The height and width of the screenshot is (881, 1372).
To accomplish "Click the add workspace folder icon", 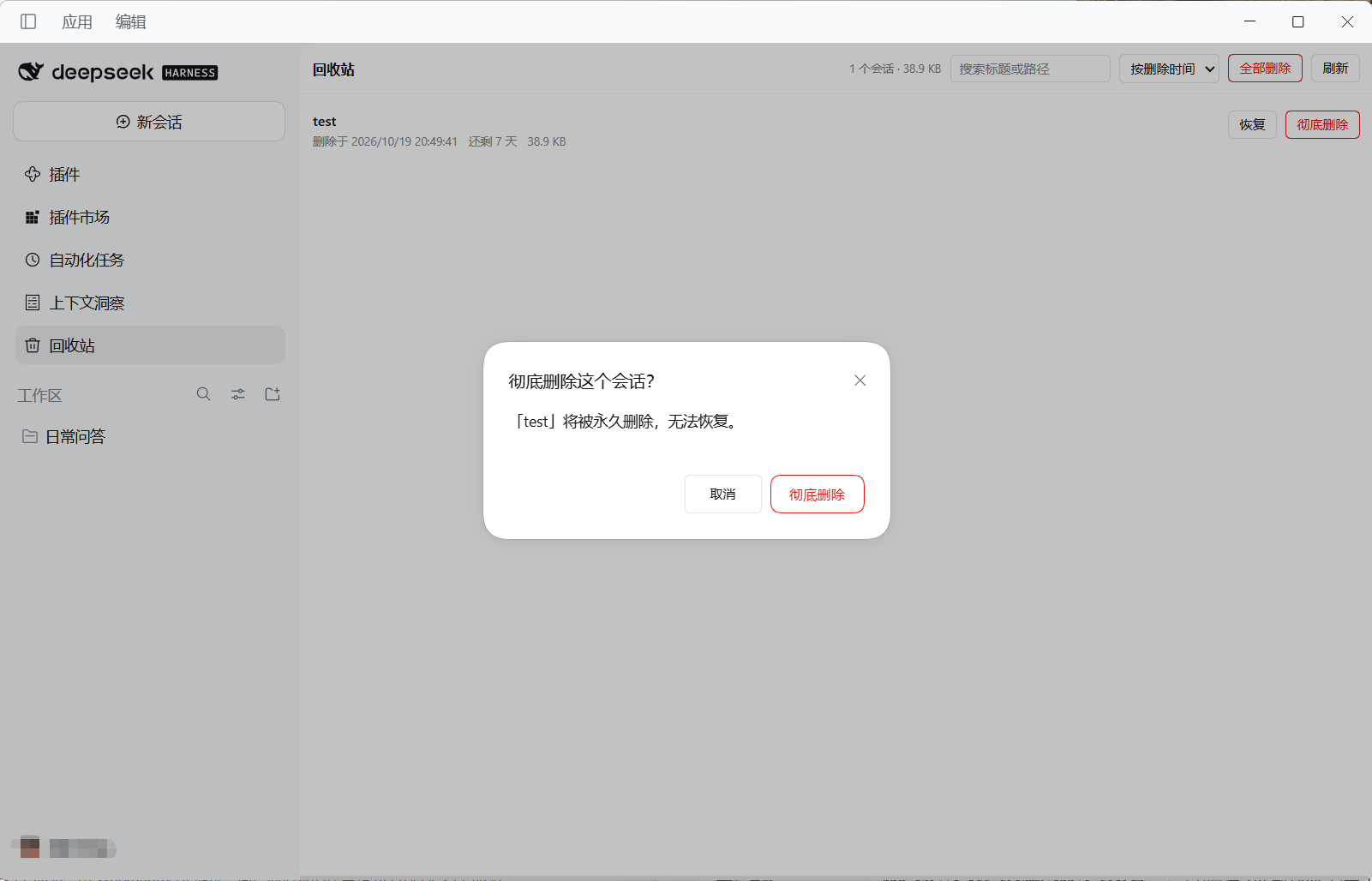I will click(273, 394).
